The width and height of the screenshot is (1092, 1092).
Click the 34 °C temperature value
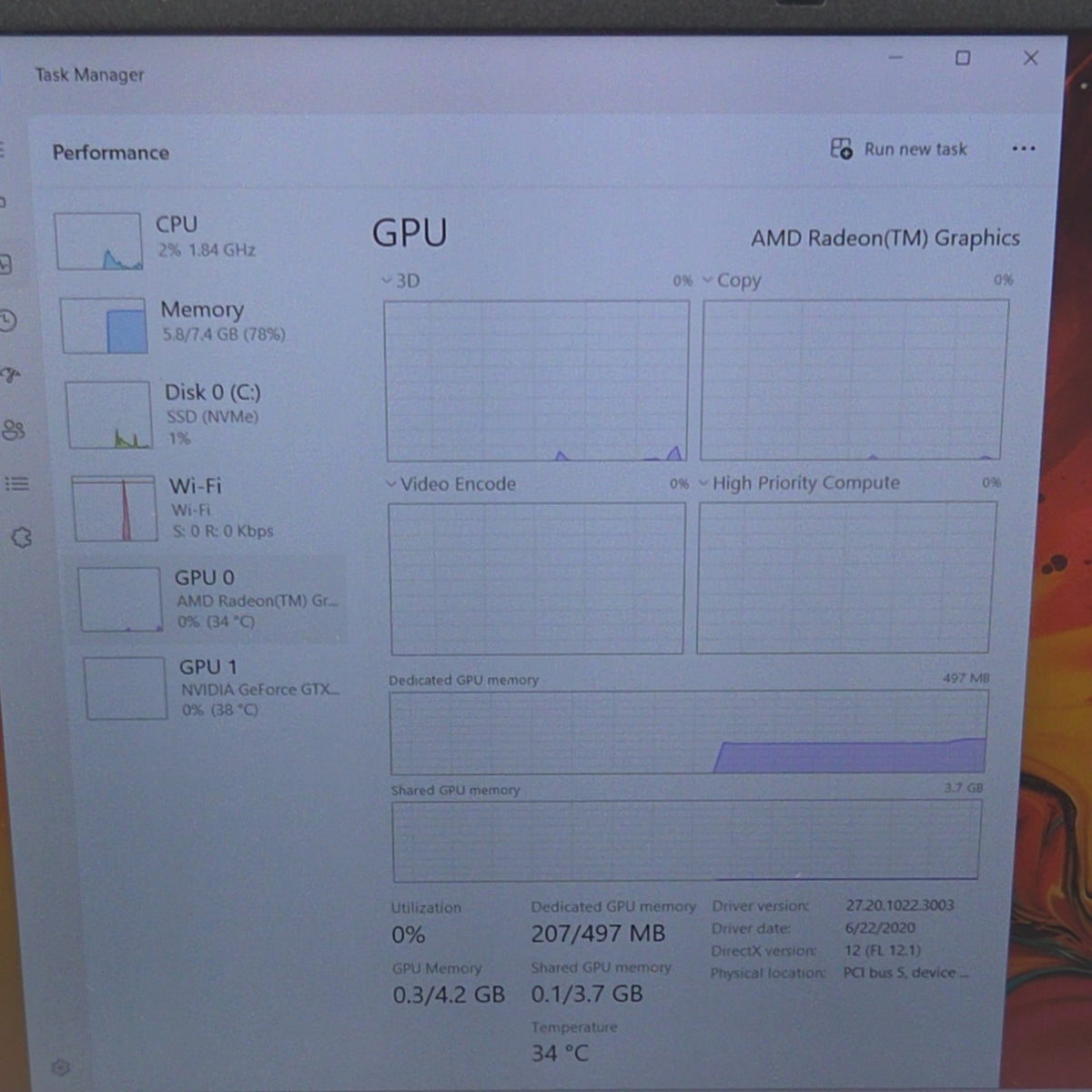(x=560, y=1054)
